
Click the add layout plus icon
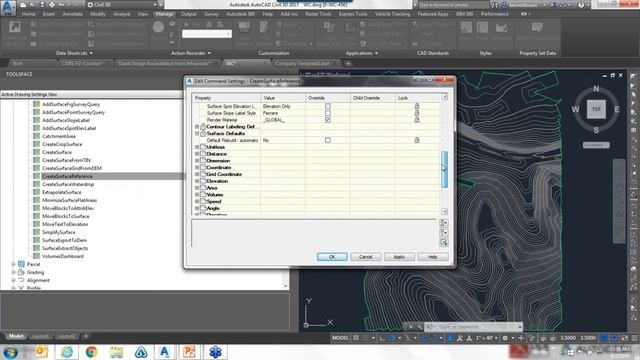coord(86,336)
